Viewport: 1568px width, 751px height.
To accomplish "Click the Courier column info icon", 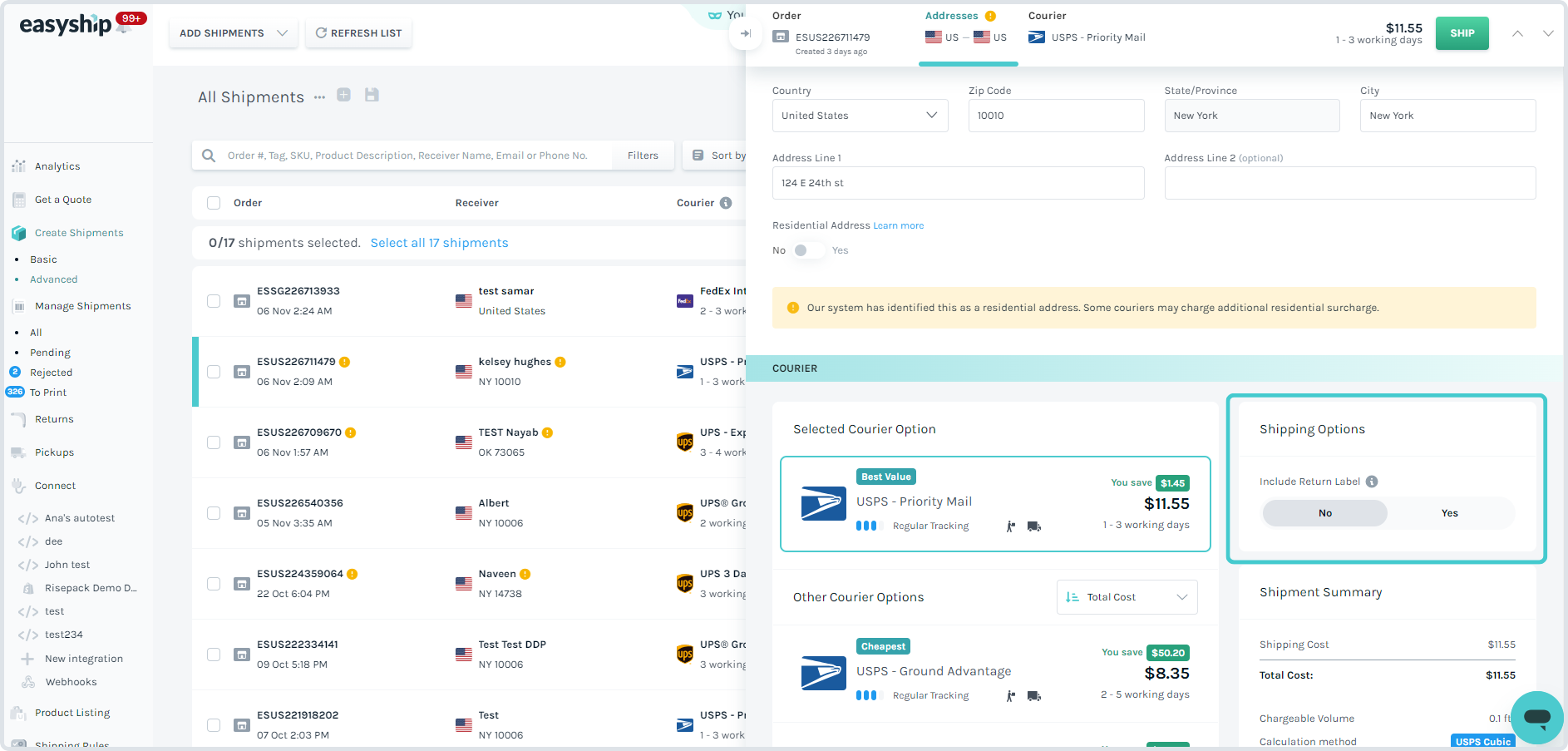I will 726,203.
